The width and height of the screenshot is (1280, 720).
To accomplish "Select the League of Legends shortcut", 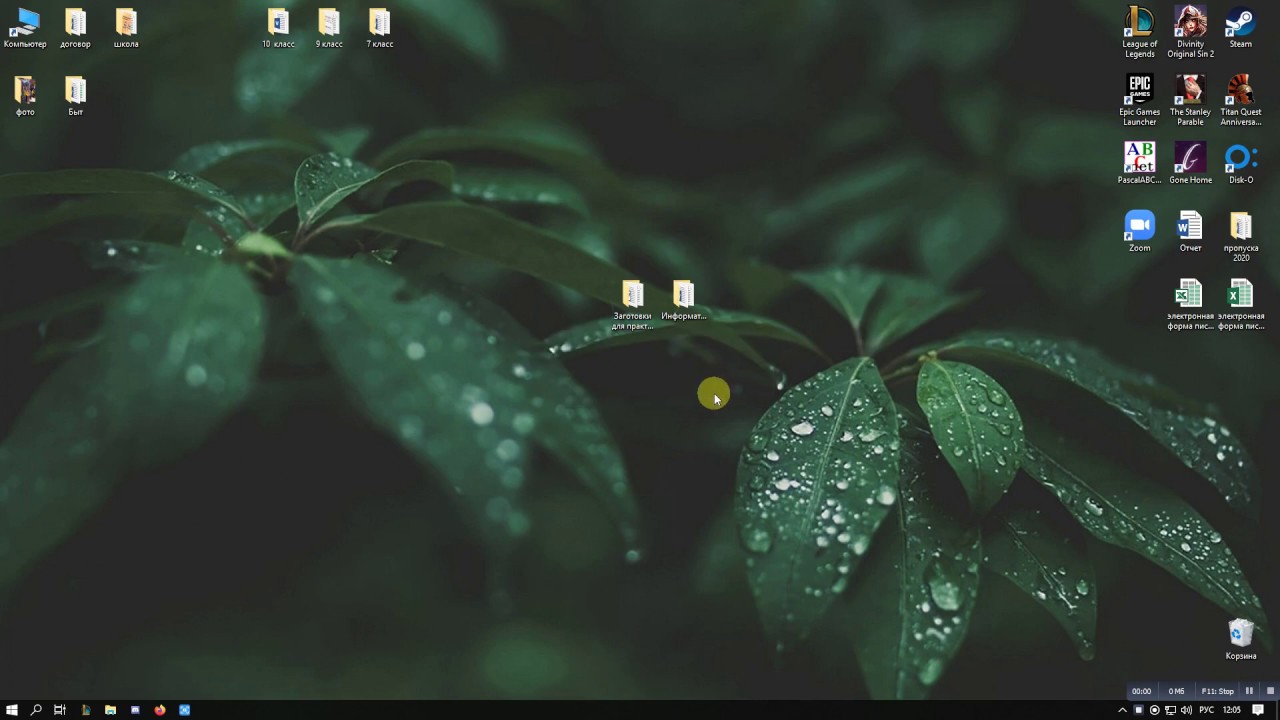I will tap(1139, 33).
